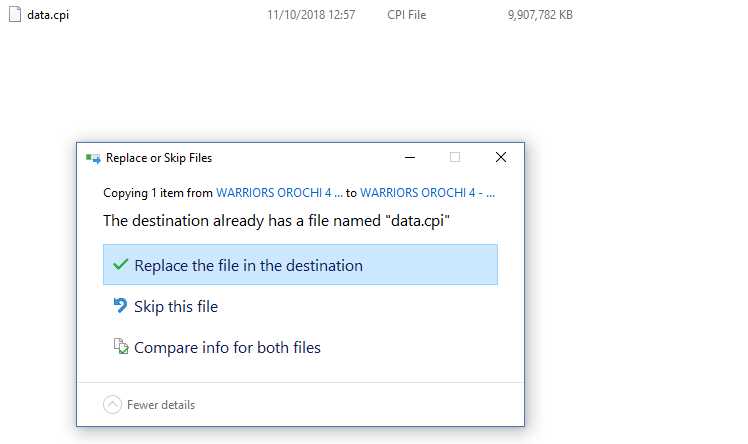Screen dimensions: 748x444
Task: Click the copy icon in dialog title bar
Action: tap(93, 158)
